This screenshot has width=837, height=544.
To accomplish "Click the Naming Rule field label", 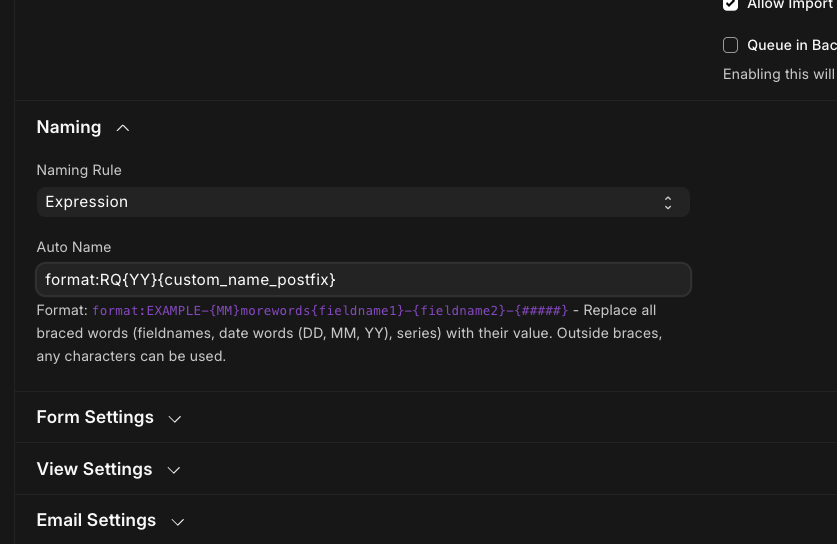I will (x=79, y=170).
